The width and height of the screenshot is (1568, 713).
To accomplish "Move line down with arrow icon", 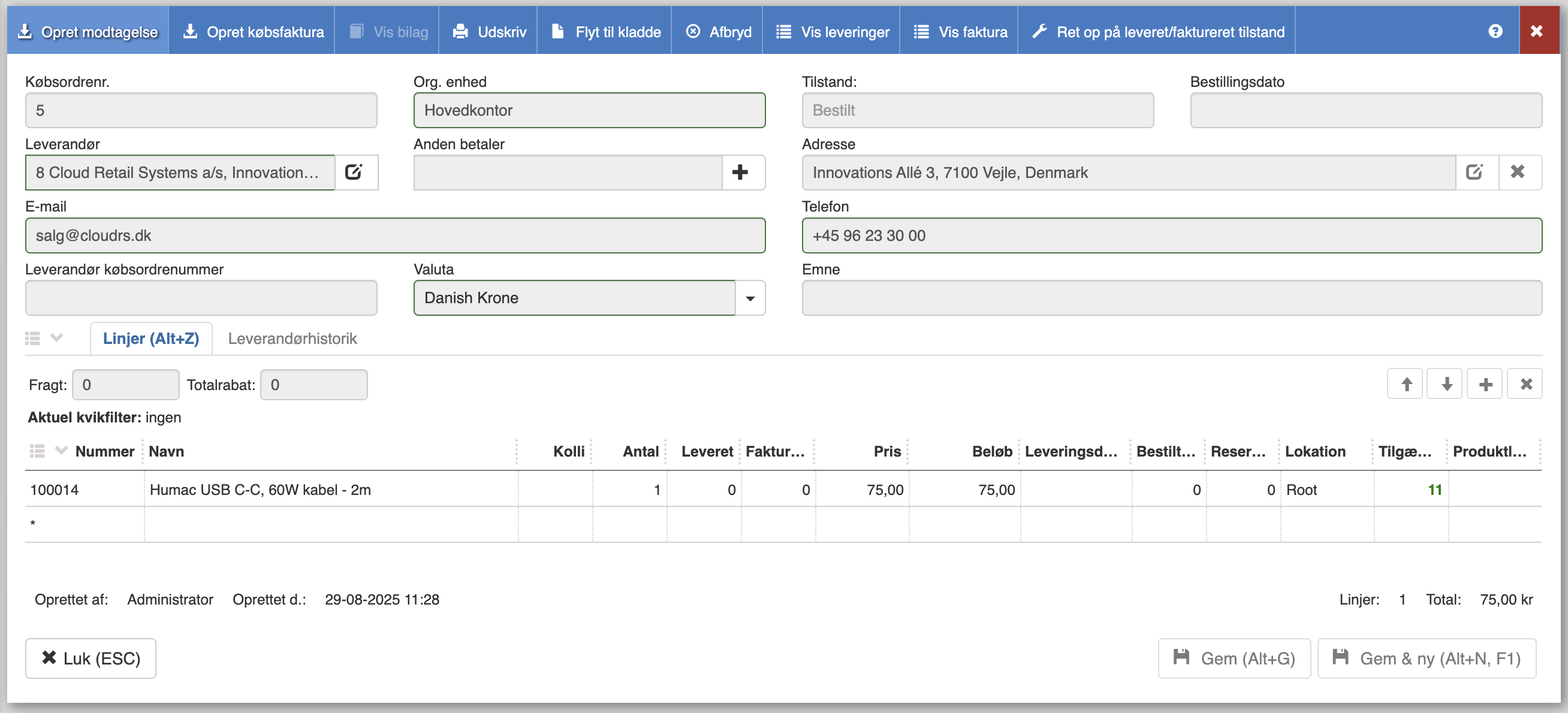I will pos(1446,384).
